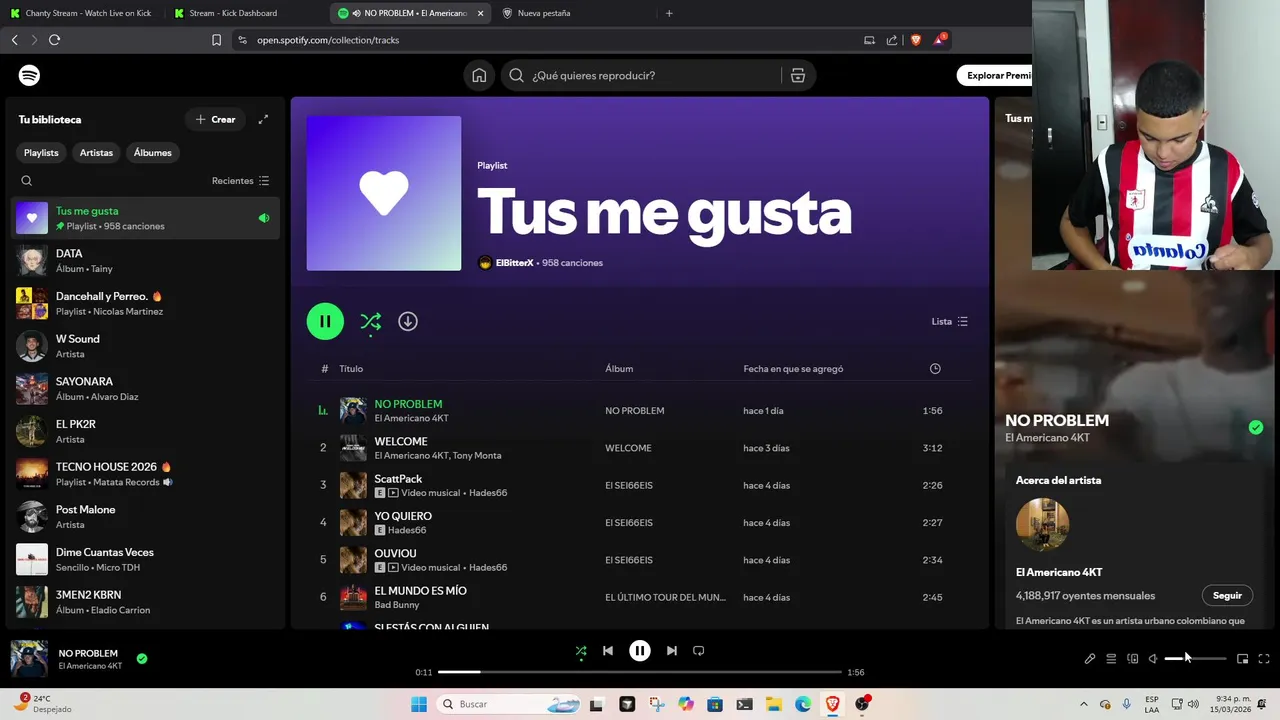Open the miniplayer icon

coord(1242,659)
